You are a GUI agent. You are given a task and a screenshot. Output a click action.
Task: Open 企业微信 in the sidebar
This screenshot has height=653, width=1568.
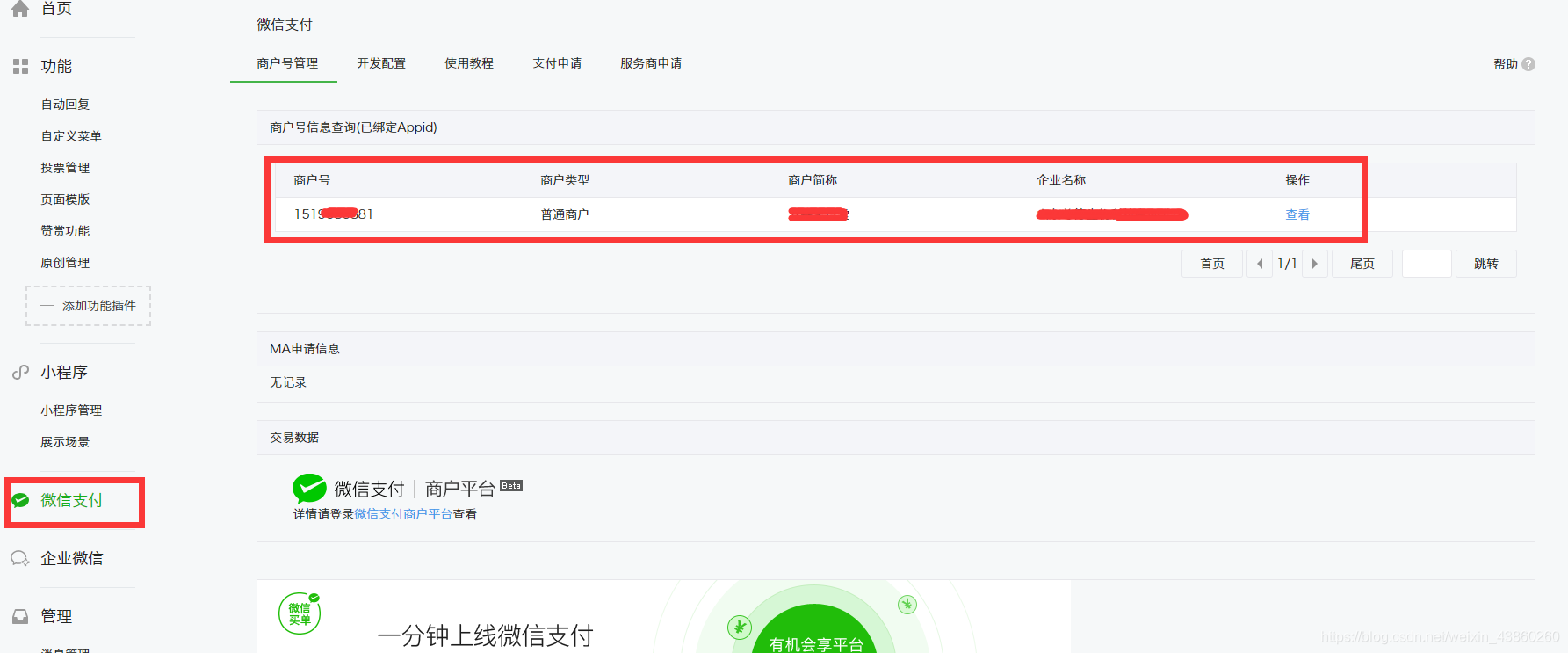point(72,558)
